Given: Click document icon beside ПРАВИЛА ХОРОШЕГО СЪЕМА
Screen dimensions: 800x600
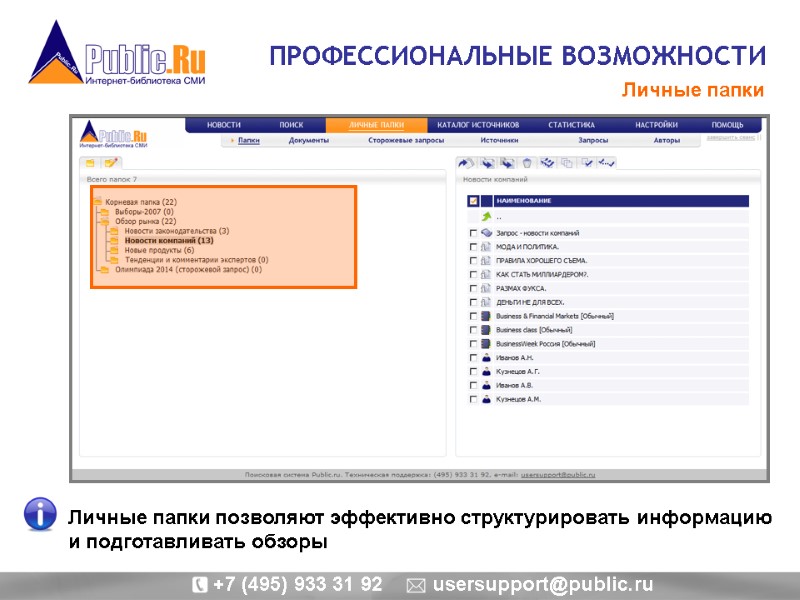Looking at the screenshot, I should click(486, 260).
